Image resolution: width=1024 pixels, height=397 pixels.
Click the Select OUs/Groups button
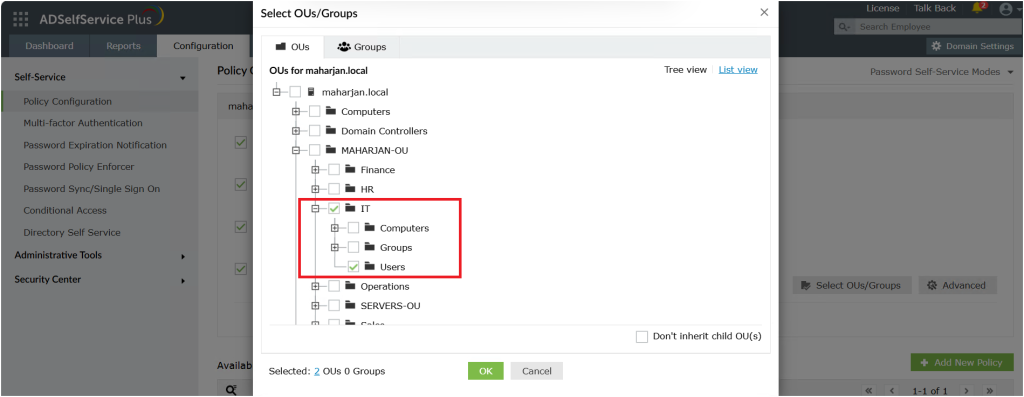(x=852, y=285)
